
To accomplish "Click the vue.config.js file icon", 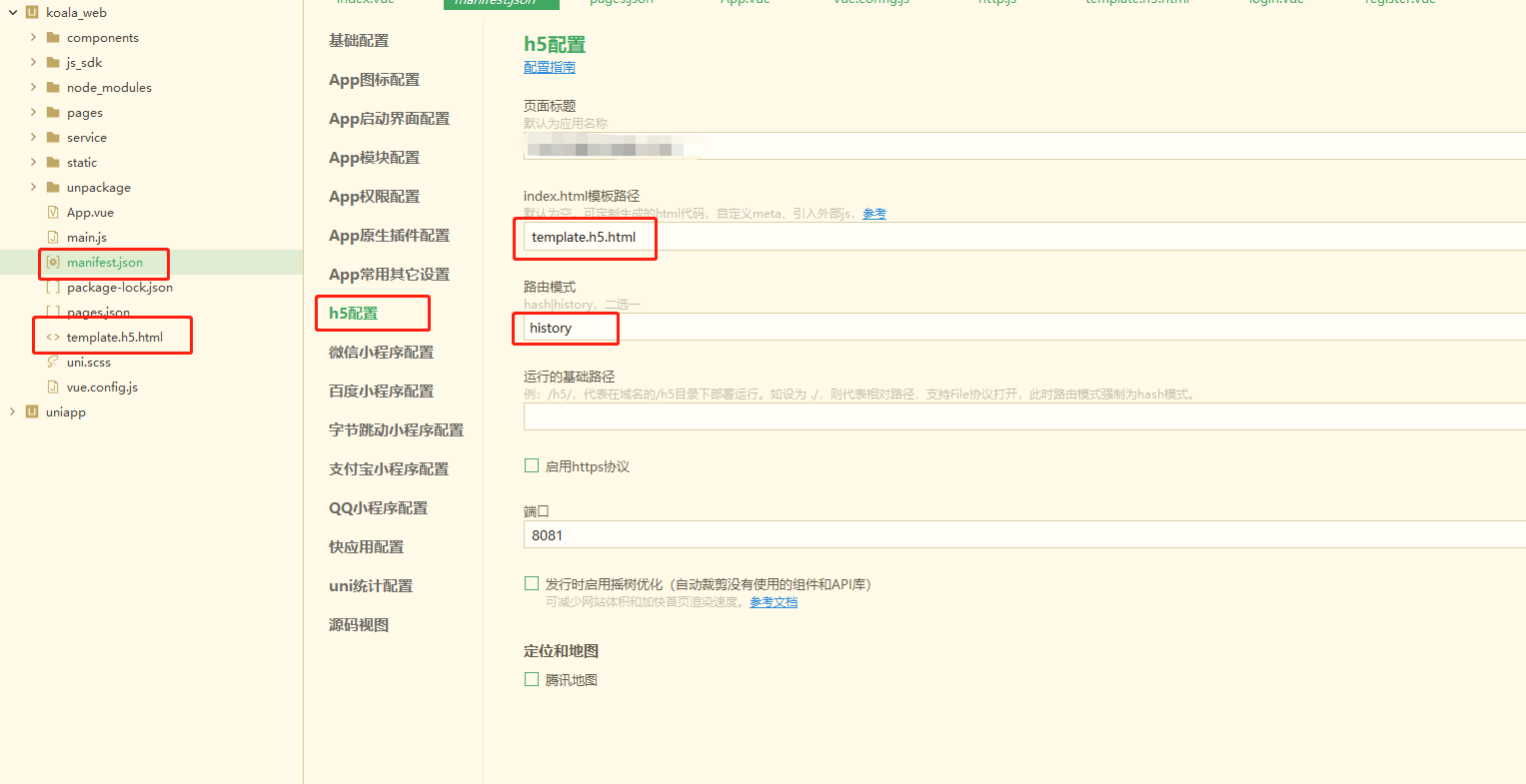I will (53, 387).
